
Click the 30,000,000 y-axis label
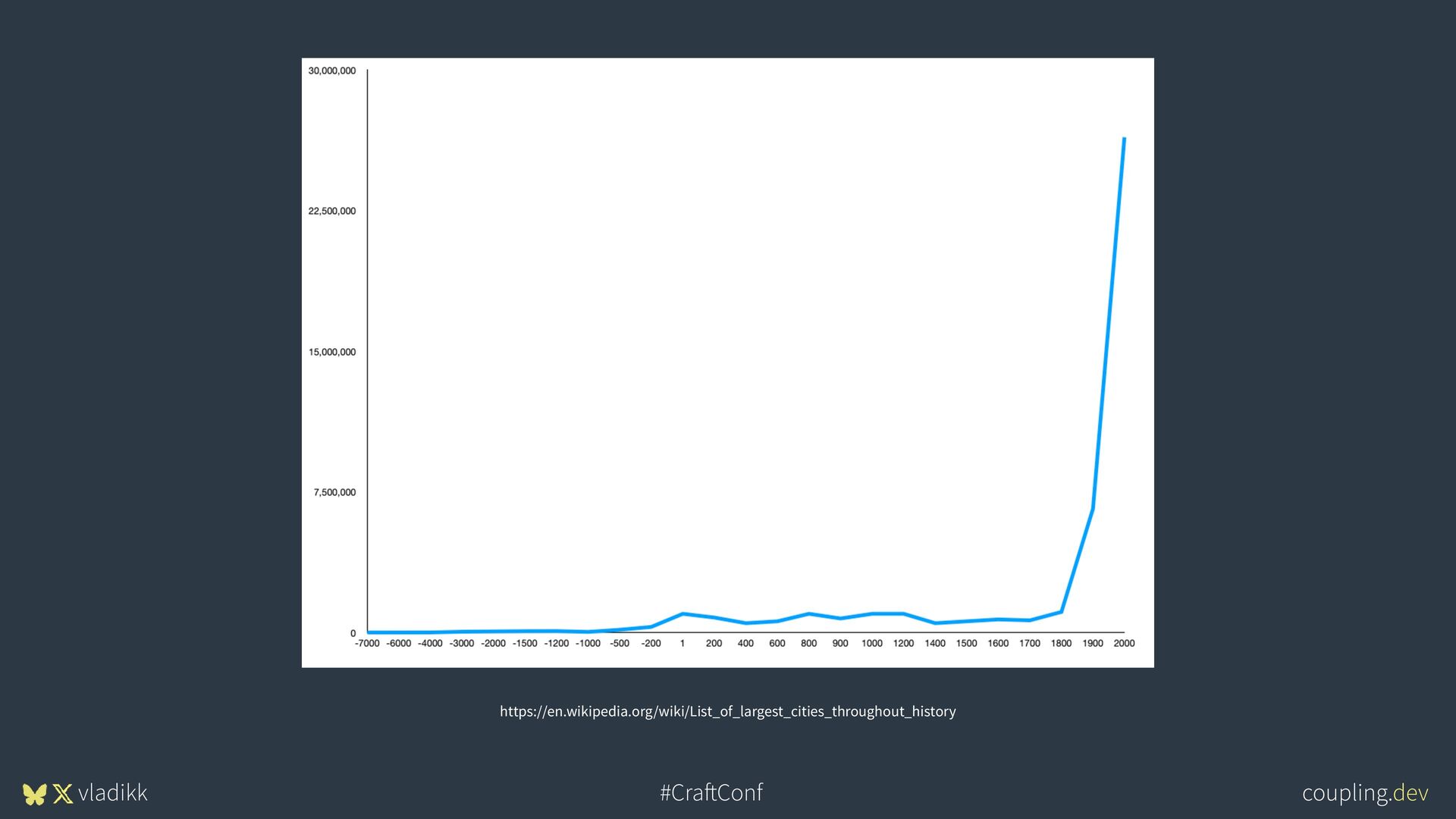(x=331, y=71)
